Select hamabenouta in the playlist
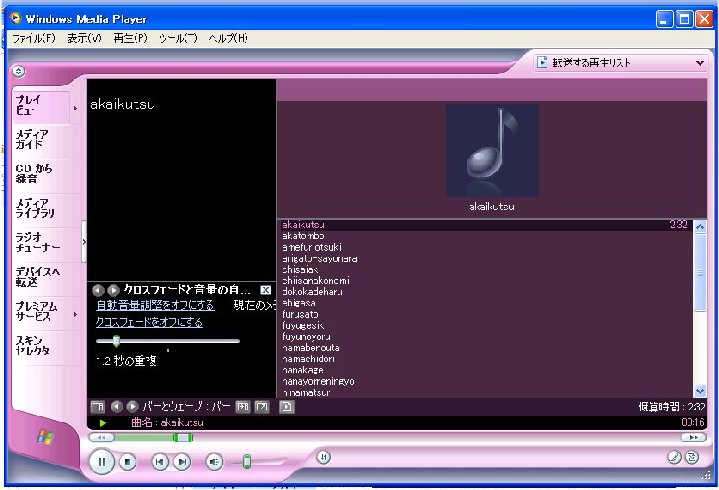Screen dimensions: 719x490 tap(486, 347)
